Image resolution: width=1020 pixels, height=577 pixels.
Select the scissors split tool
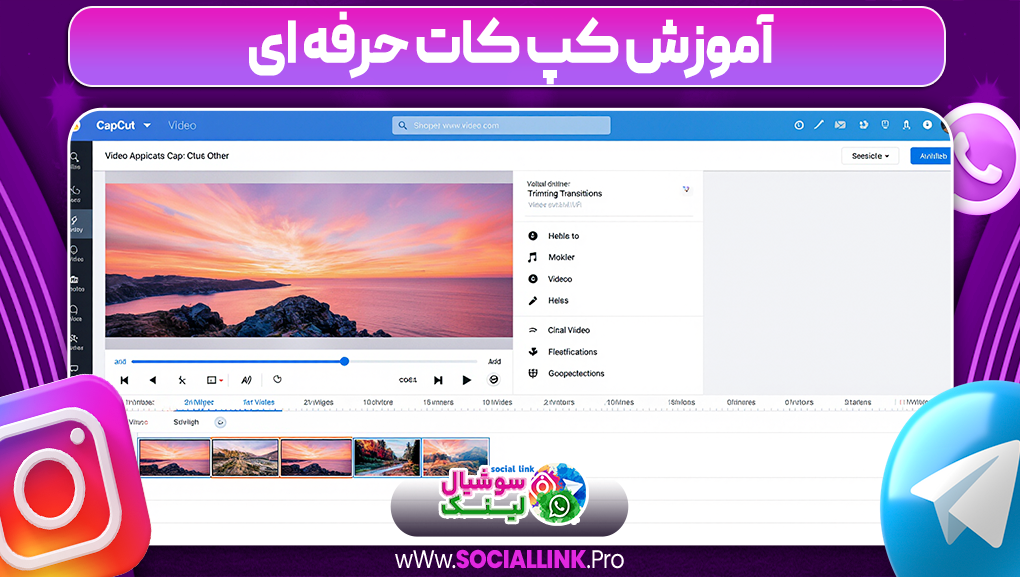[x=182, y=380]
